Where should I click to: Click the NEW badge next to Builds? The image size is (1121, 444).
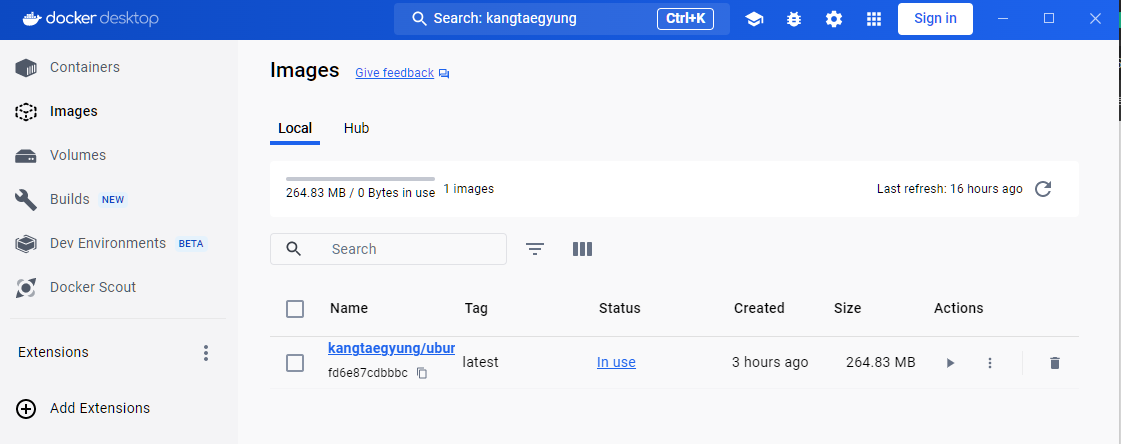click(113, 199)
